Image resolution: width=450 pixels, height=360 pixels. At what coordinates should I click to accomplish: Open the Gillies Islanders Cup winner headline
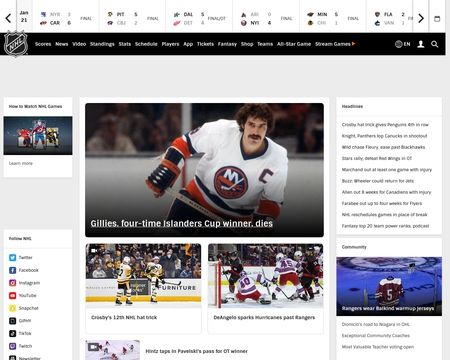coord(182,223)
